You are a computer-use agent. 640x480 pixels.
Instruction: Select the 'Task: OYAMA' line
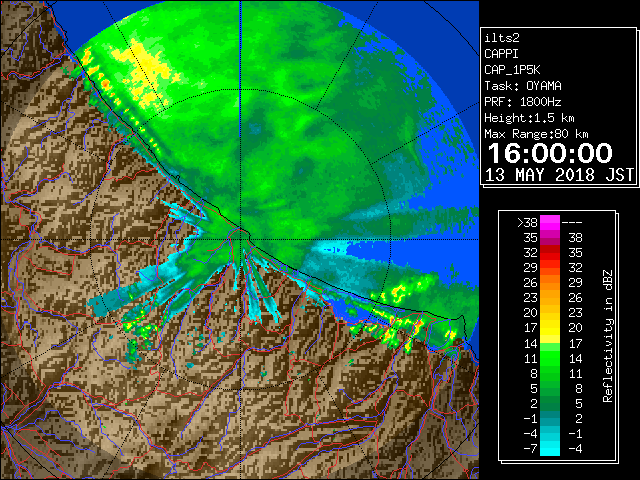tap(523, 86)
